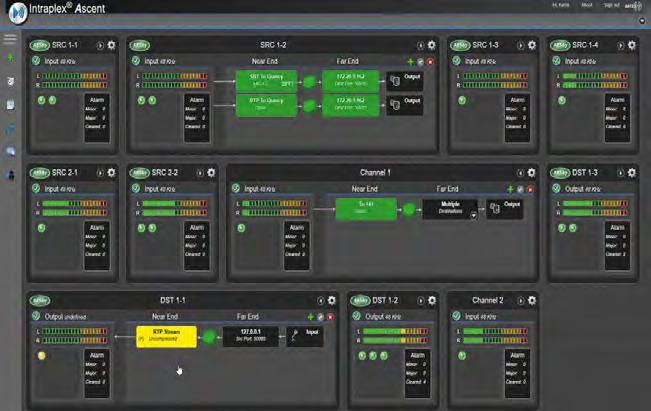Click the red delete icon in Channel 1

(x=530, y=189)
